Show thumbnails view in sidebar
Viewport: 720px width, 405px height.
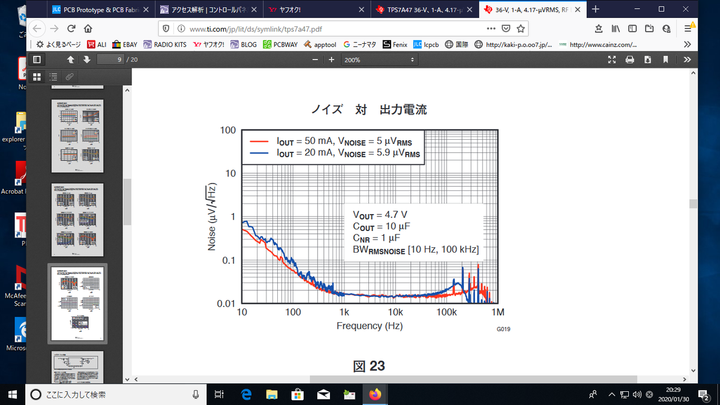tap(37, 76)
